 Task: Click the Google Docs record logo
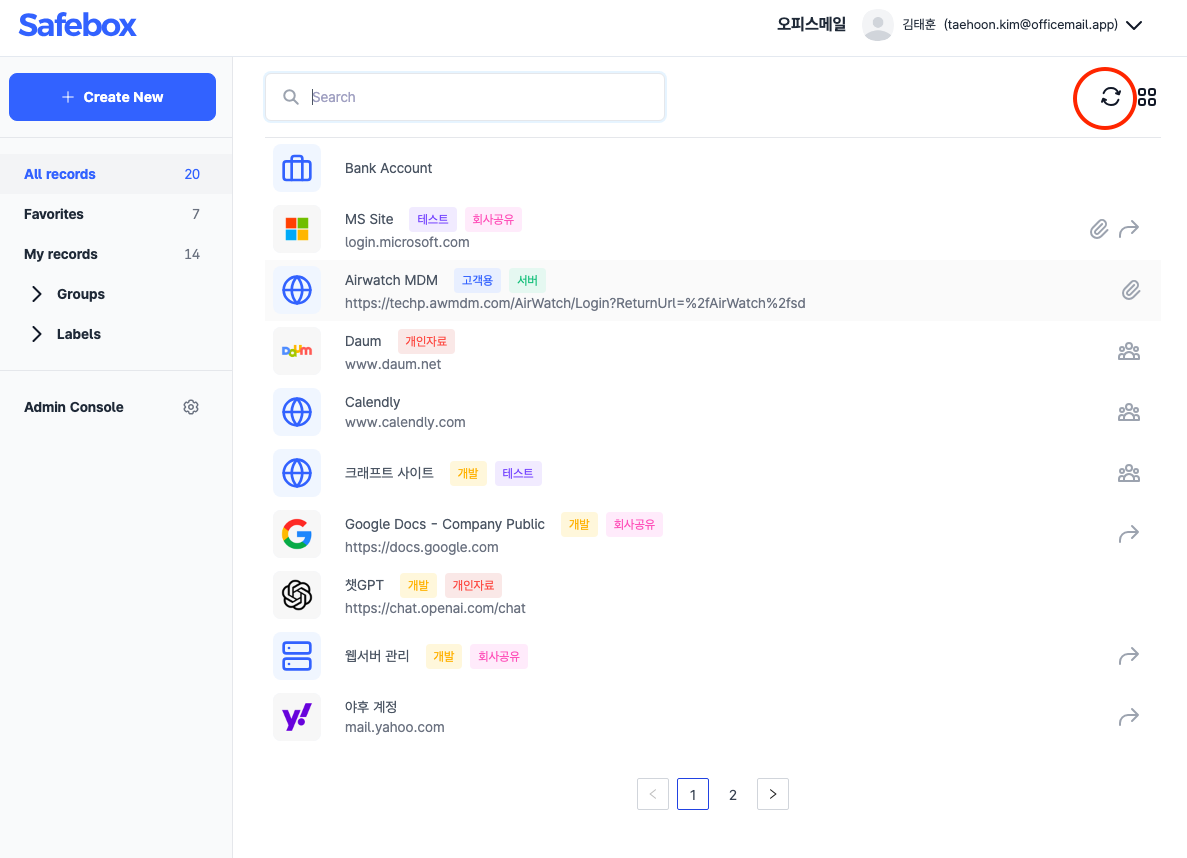point(297,534)
